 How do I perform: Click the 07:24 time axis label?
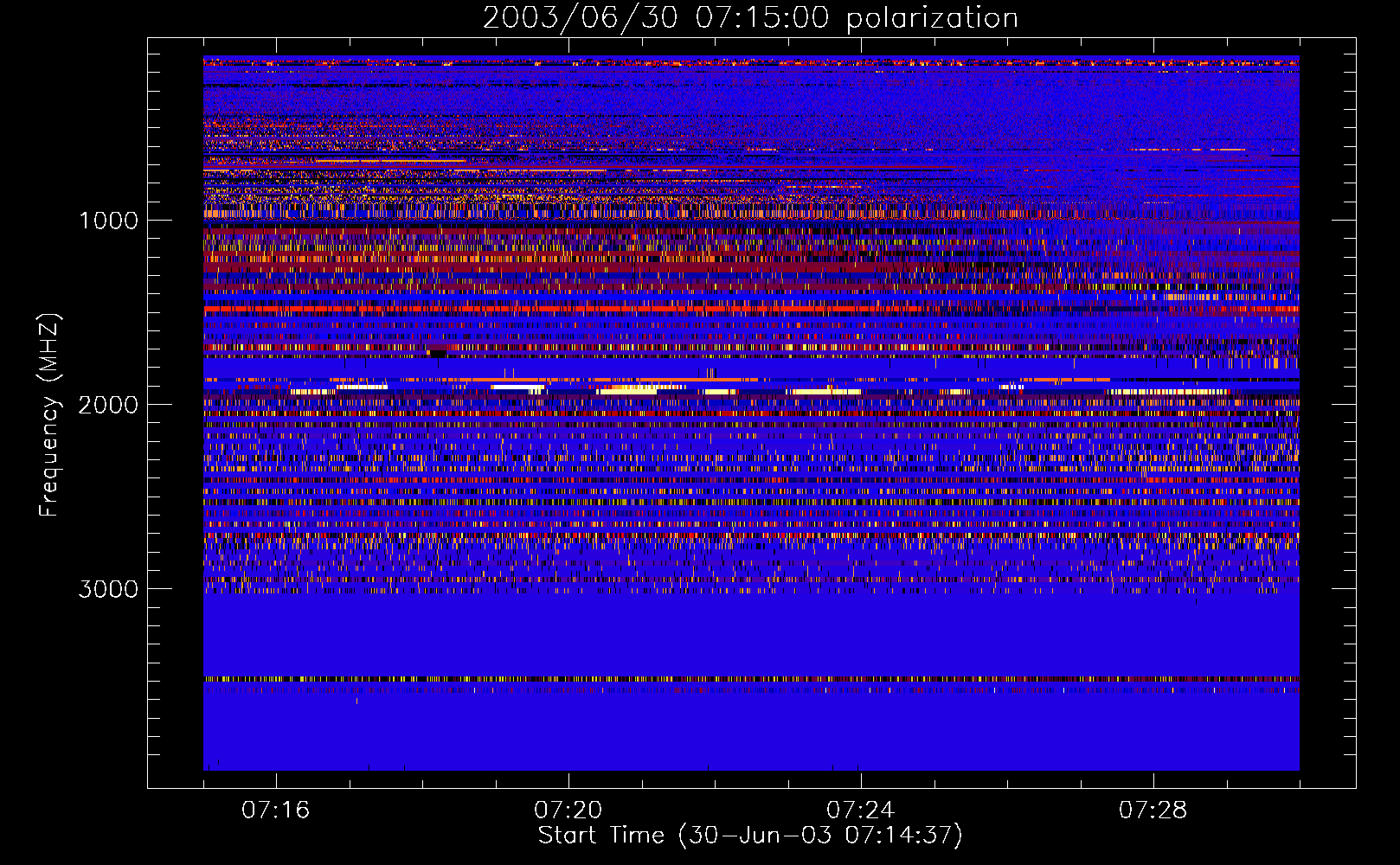pos(861,811)
